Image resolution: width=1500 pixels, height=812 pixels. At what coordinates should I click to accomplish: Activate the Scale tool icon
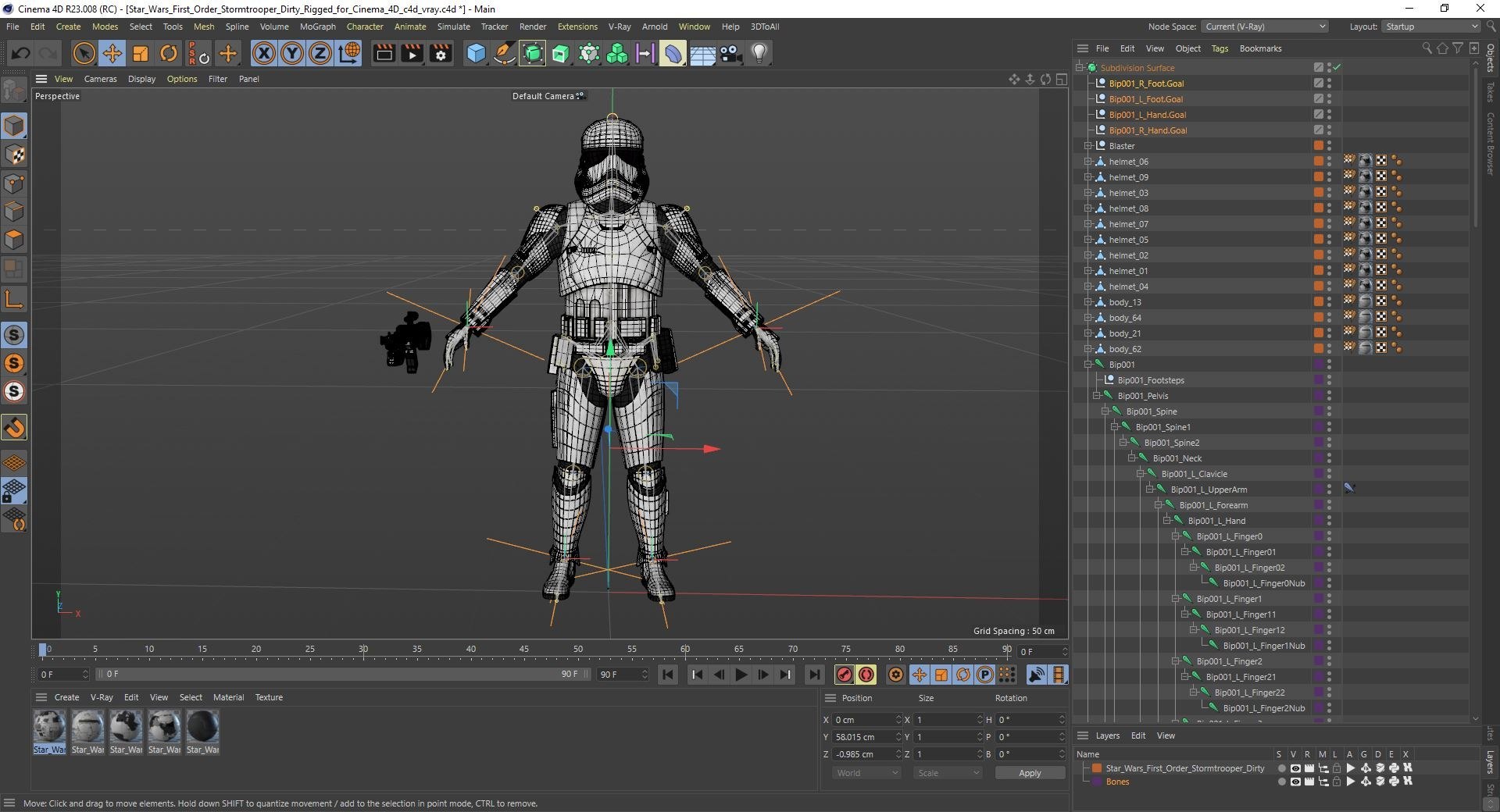click(x=141, y=53)
